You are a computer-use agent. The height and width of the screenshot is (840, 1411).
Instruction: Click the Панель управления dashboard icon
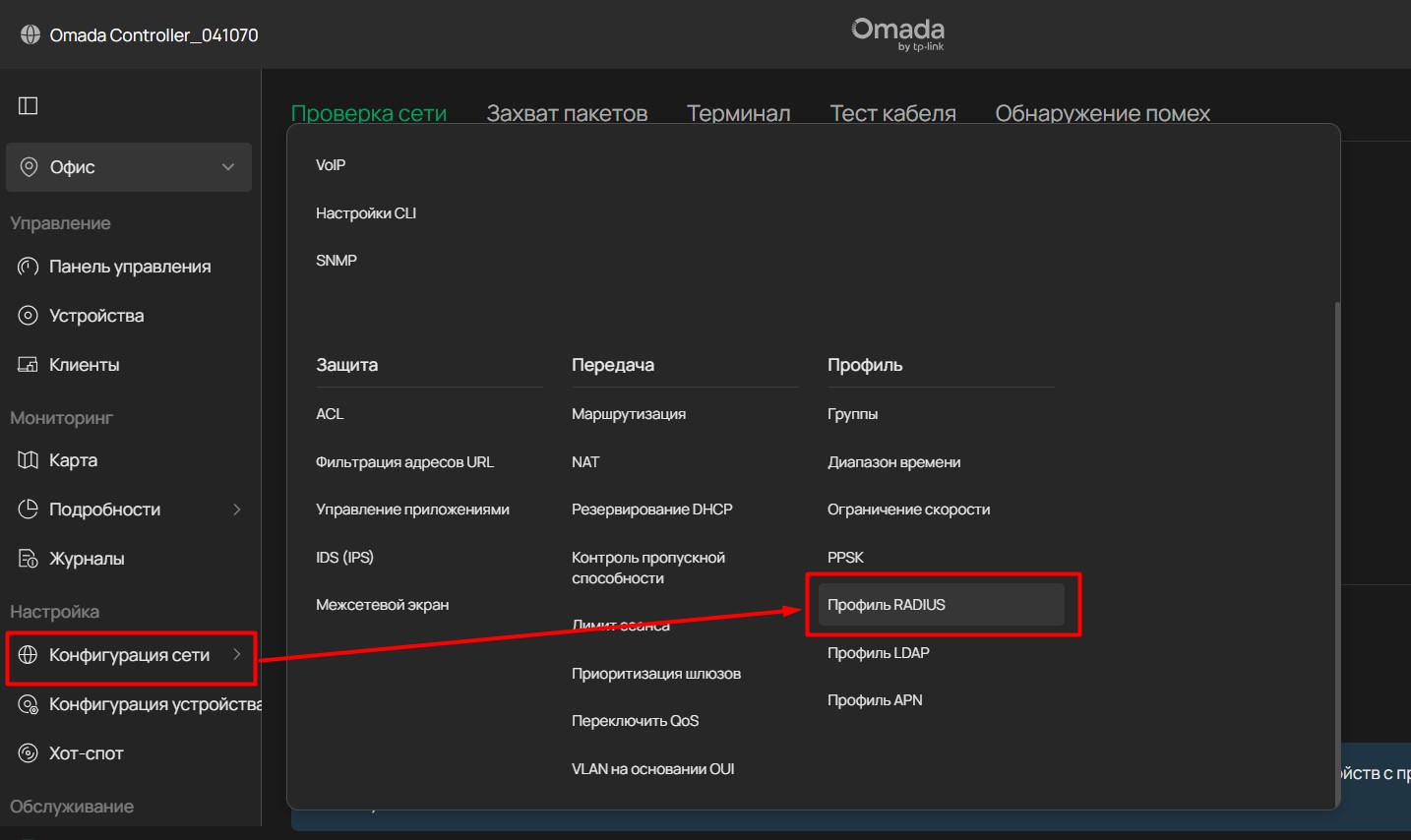[x=29, y=267]
